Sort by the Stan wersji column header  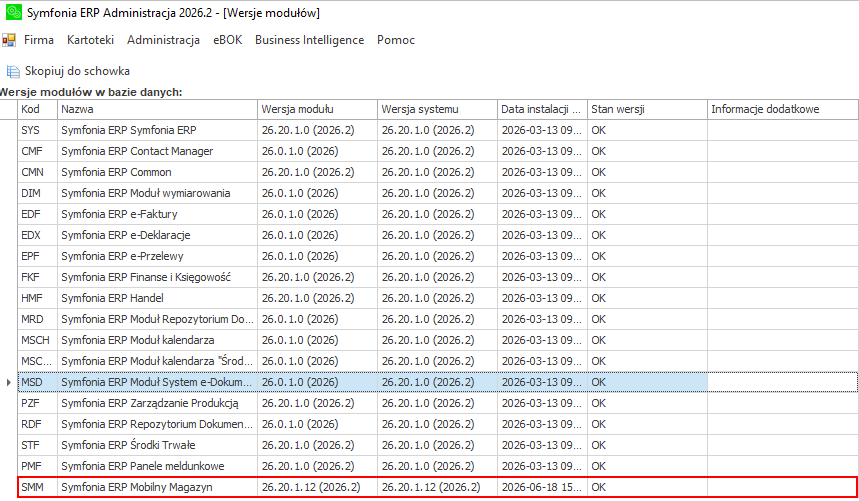(x=648, y=109)
